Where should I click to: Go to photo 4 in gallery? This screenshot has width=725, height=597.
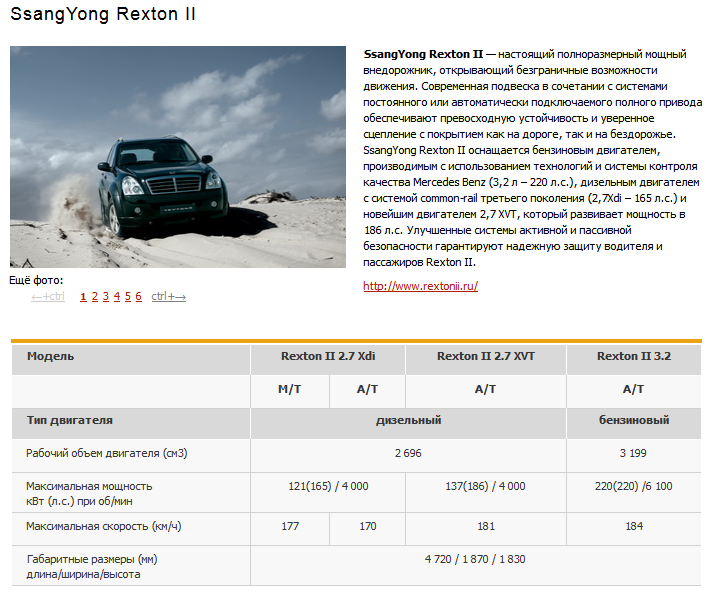[116, 296]
